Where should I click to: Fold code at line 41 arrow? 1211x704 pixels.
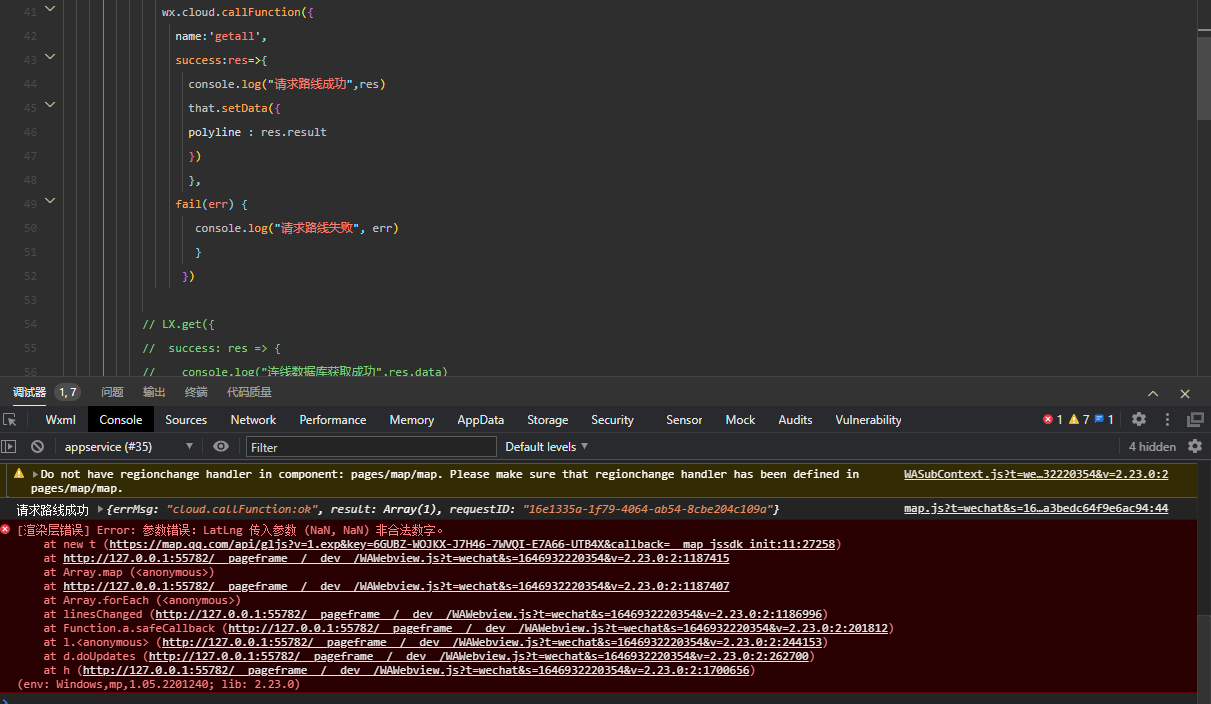50,10
